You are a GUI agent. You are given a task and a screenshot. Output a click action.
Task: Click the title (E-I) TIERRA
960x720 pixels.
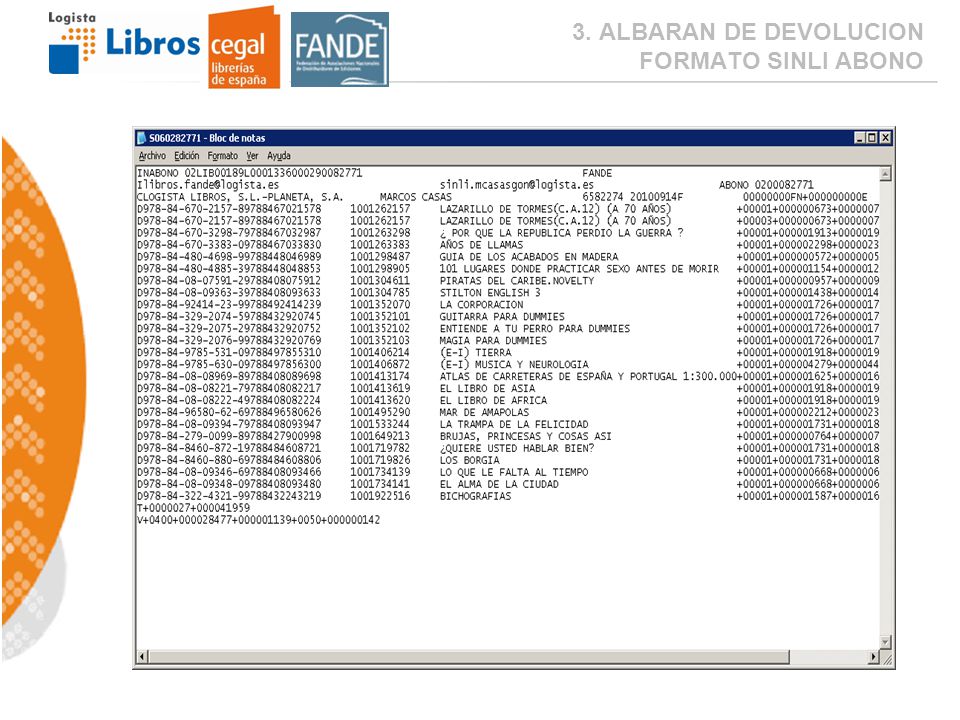click(x=475, y=353)
